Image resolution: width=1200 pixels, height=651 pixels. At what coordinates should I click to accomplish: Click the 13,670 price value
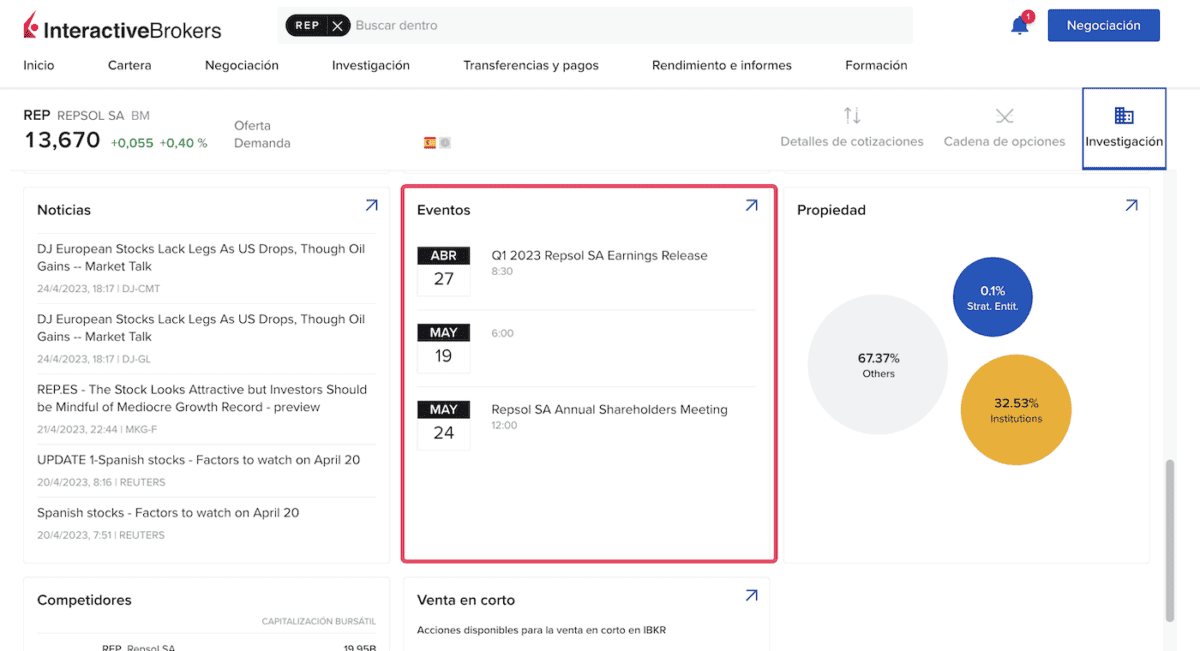[62, 141]
